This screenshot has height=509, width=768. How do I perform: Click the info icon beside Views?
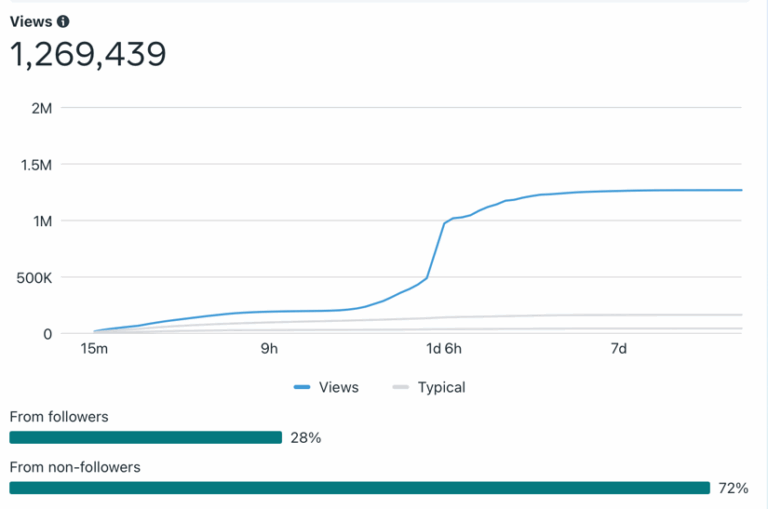(63, 22)
